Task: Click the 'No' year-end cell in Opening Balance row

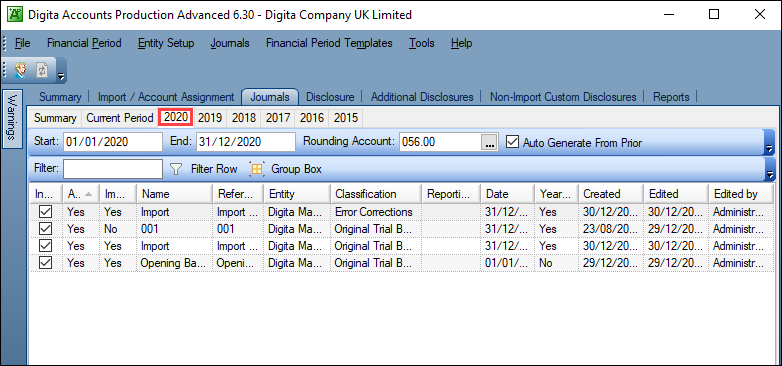Action: click(x=556, y=263)
